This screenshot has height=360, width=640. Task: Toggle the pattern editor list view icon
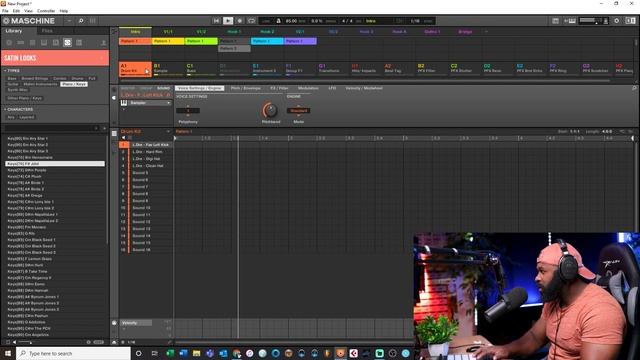coord(114,133)
